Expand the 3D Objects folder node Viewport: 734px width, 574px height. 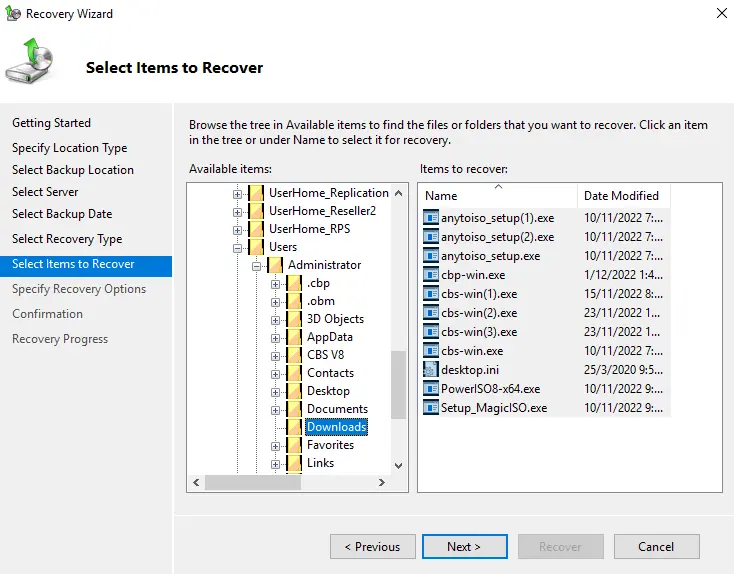coord(276,319)
